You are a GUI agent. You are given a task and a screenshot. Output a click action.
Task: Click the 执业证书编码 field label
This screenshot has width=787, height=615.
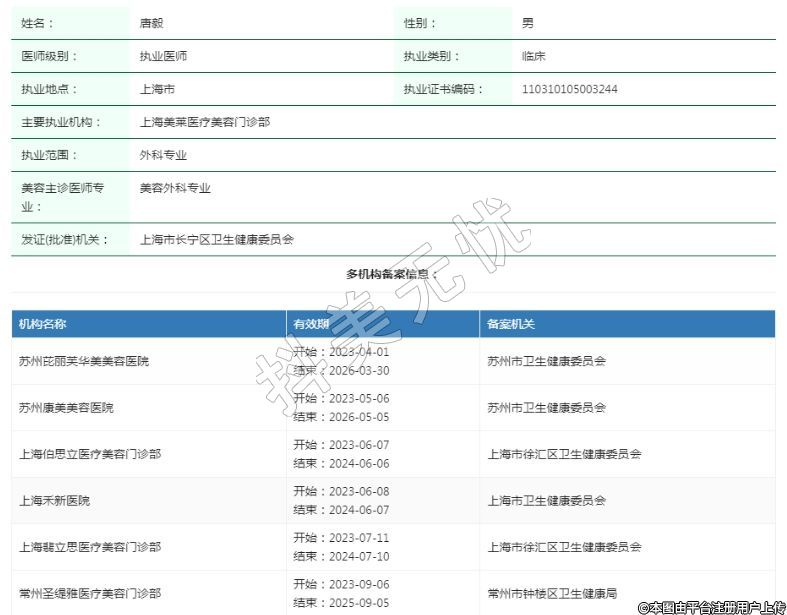(443, 89)
